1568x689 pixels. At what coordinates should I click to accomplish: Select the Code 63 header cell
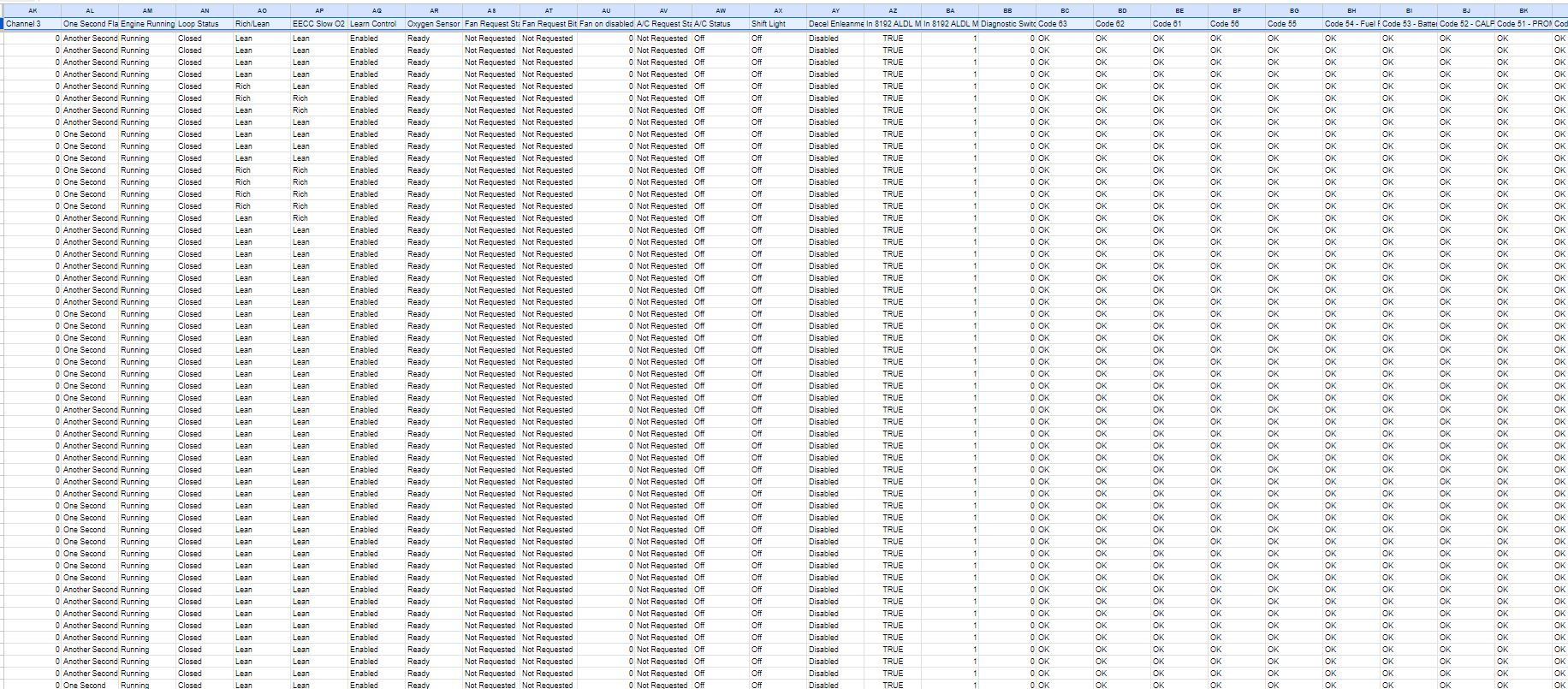coord(1065,24)
